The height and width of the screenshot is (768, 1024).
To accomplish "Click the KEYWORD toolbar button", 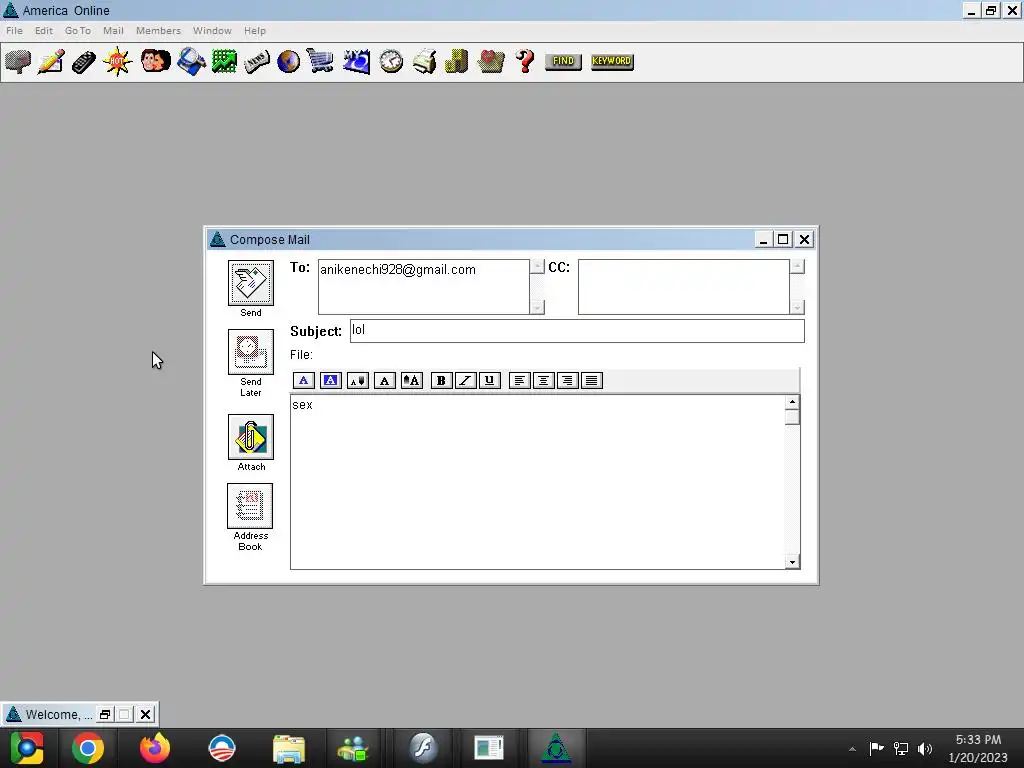I will click(612, 61).
